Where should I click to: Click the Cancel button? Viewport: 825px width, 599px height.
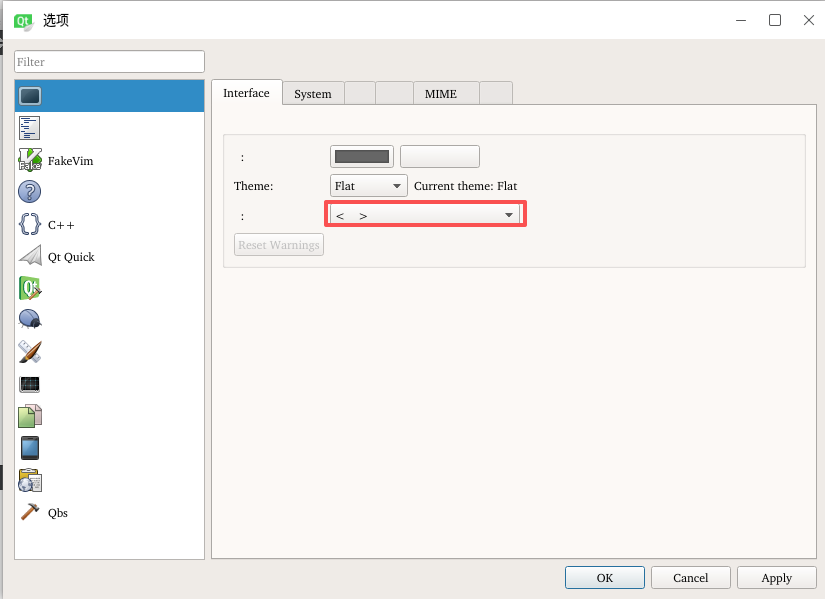tap(691, 577)
